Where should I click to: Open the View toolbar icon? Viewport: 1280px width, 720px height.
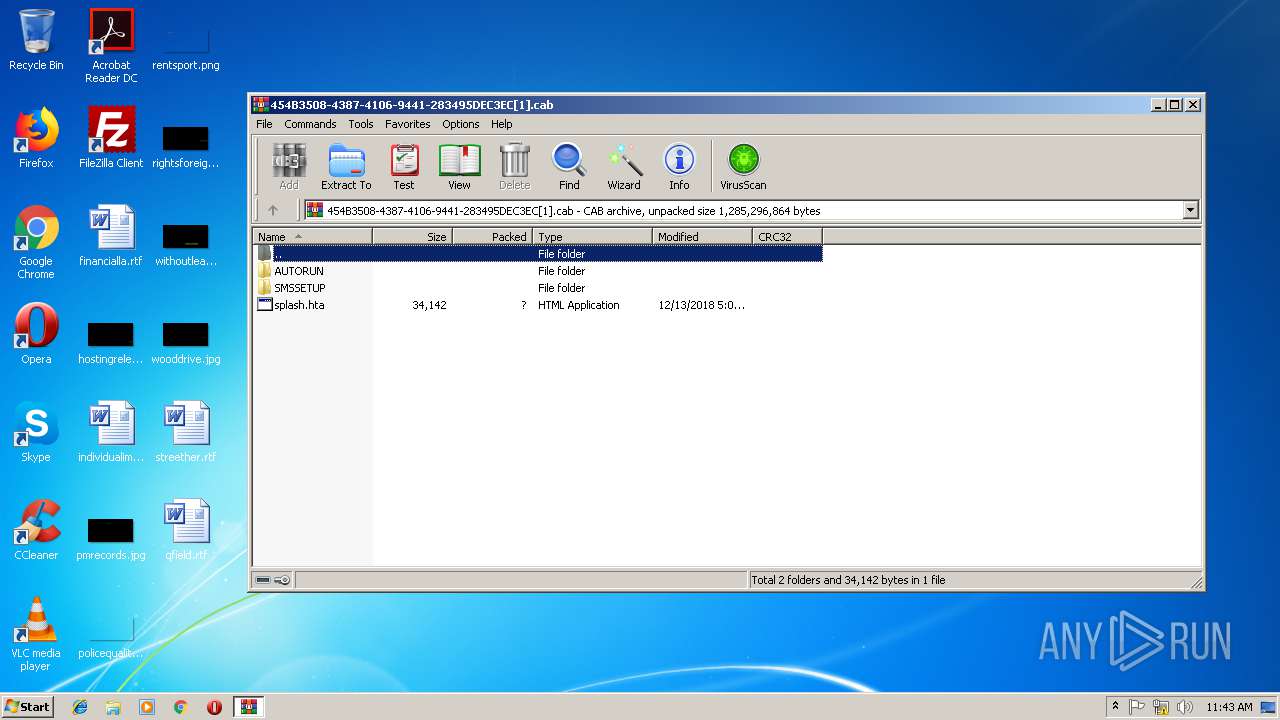(459, 166)
